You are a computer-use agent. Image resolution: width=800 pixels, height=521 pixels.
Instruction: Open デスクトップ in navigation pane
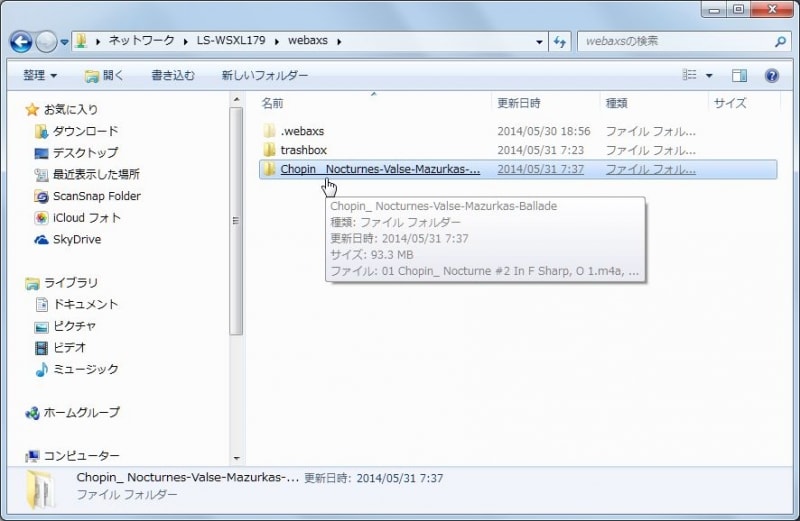(84, 153)
